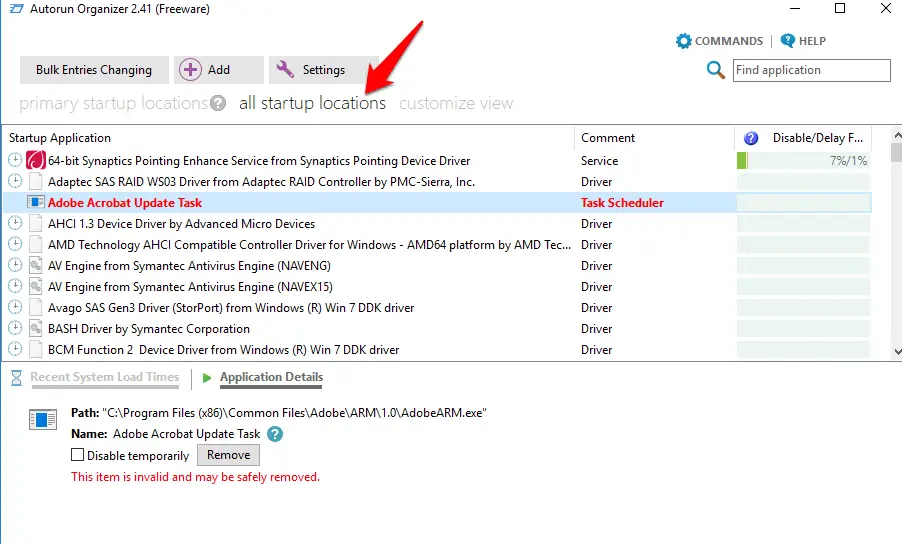Open Settings
Screen dimensions: 902x544
pyautogui.click(x=324, y=70)
